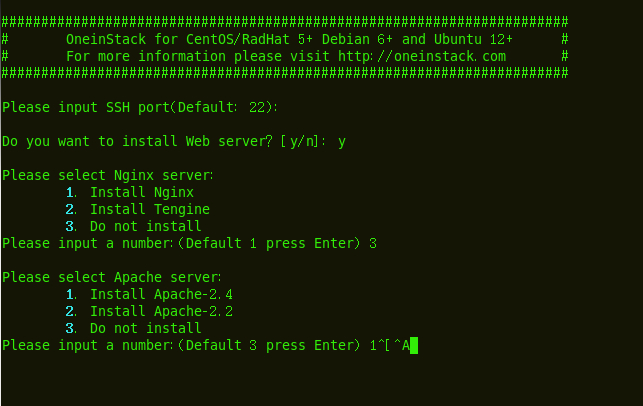Screen dimensions: 643x406
Task: Click the typed '1^[^A' input text
Action: click(x=386, y=345)
